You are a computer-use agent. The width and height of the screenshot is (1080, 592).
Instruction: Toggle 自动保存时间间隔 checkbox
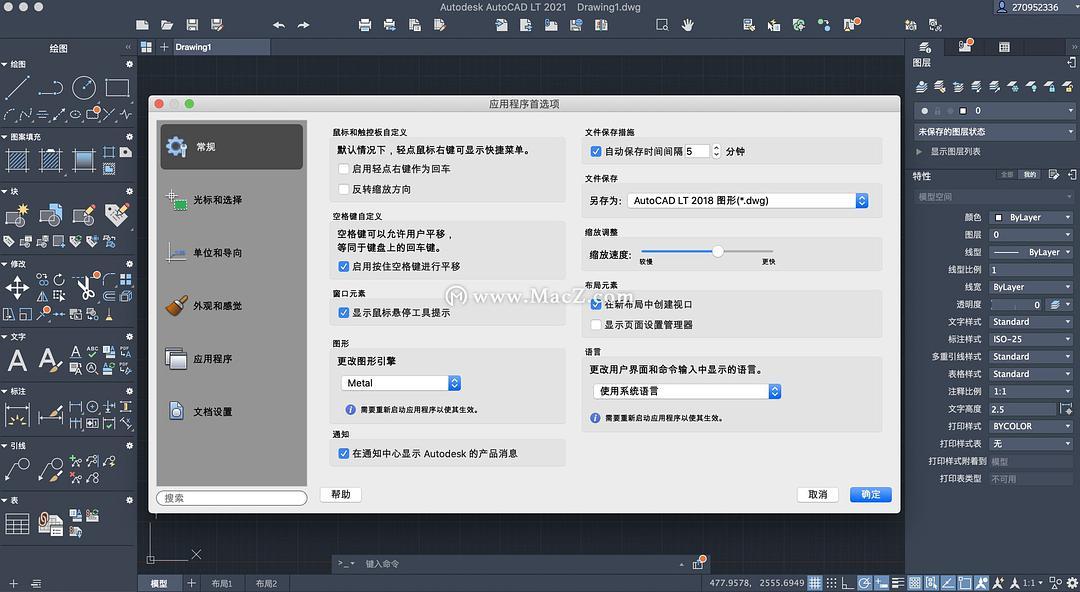click(x=596, y=151)
